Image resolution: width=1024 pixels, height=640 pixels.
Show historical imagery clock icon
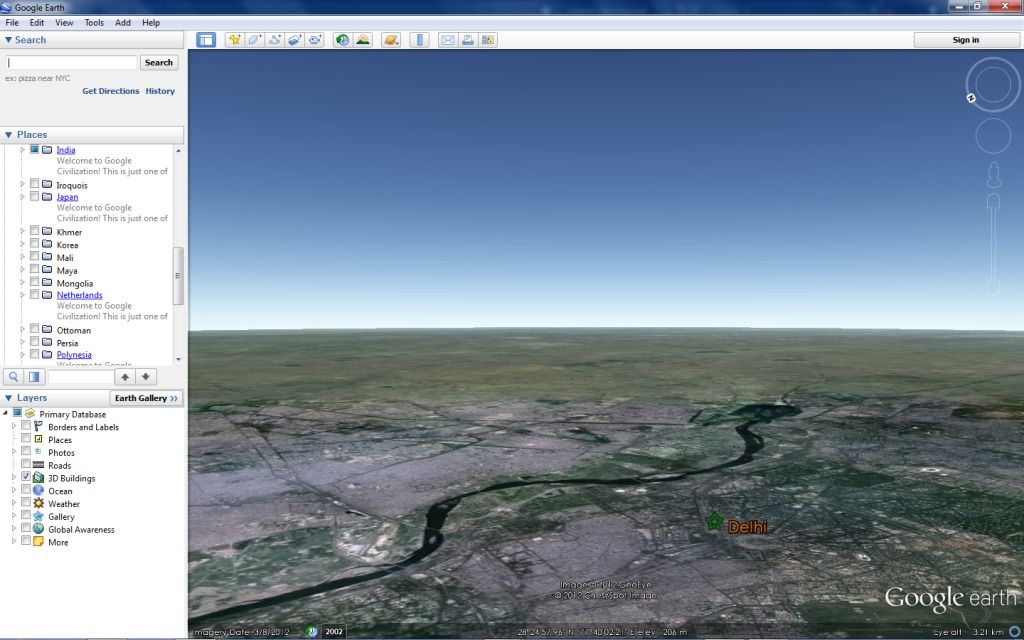click(342, 40)
